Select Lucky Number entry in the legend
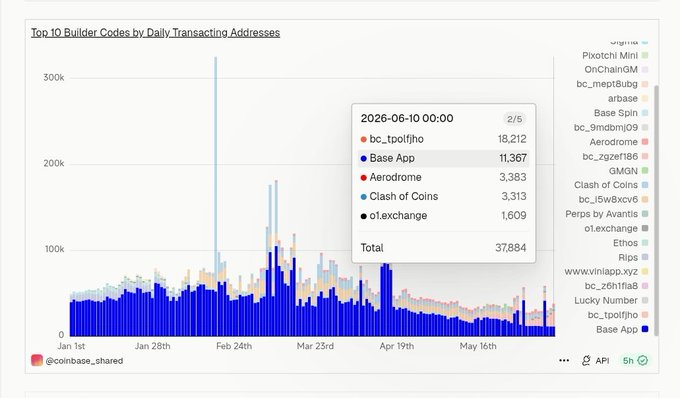 point(611,300)
